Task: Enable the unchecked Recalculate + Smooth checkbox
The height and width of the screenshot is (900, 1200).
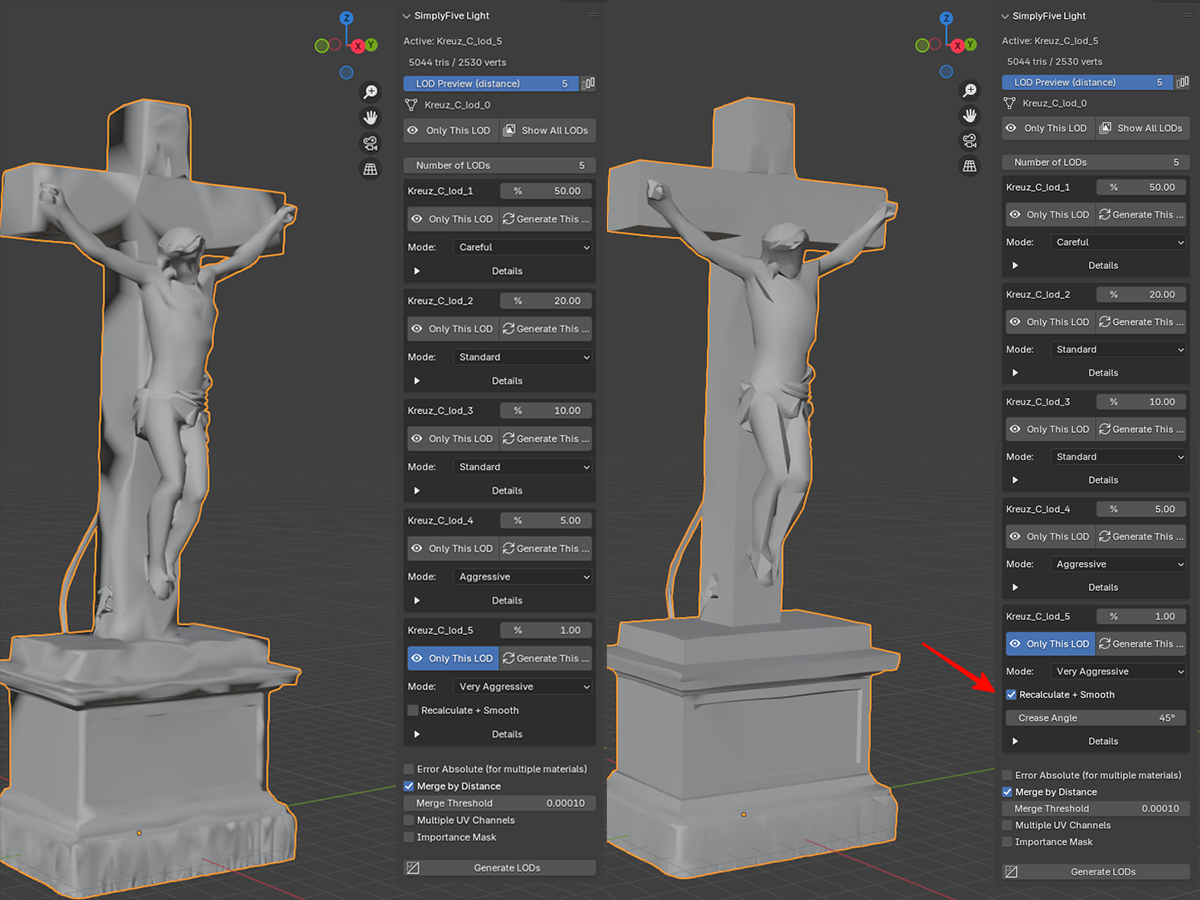Action: point(412,710)
